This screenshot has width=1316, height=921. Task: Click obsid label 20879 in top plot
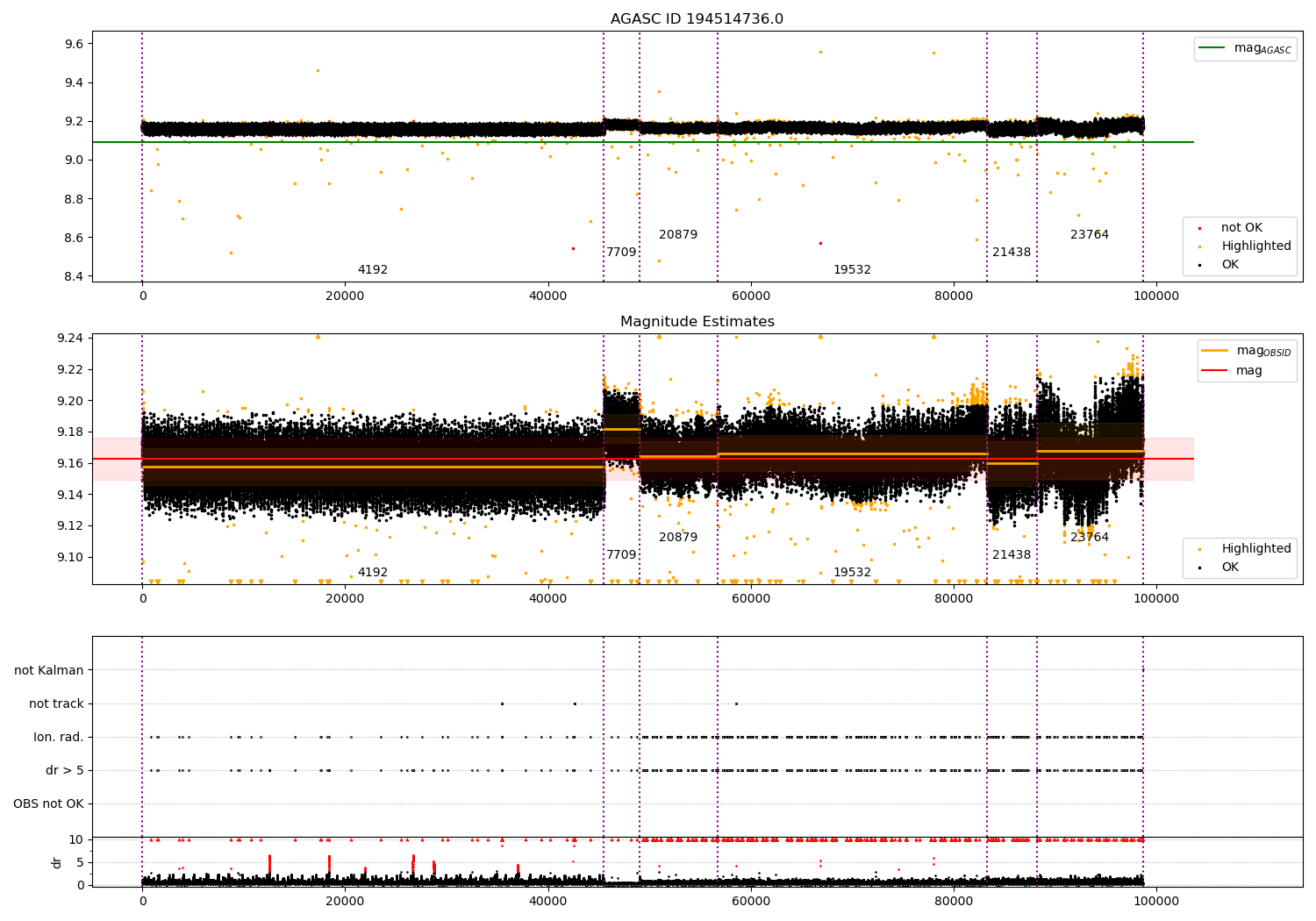678,235
